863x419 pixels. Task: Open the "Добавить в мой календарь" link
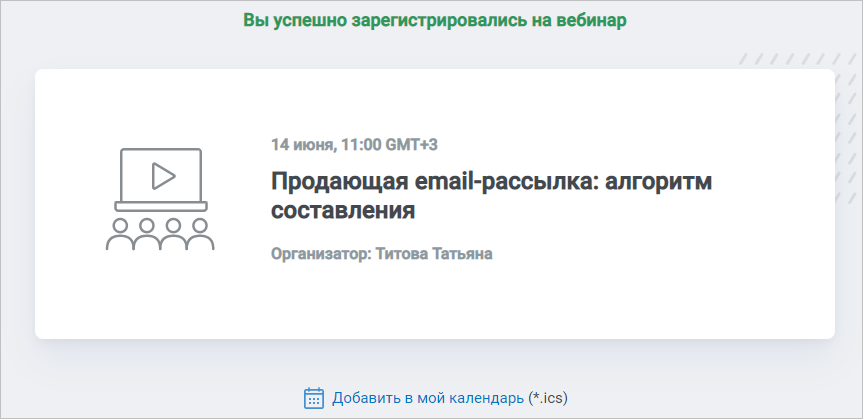[428, 398]
